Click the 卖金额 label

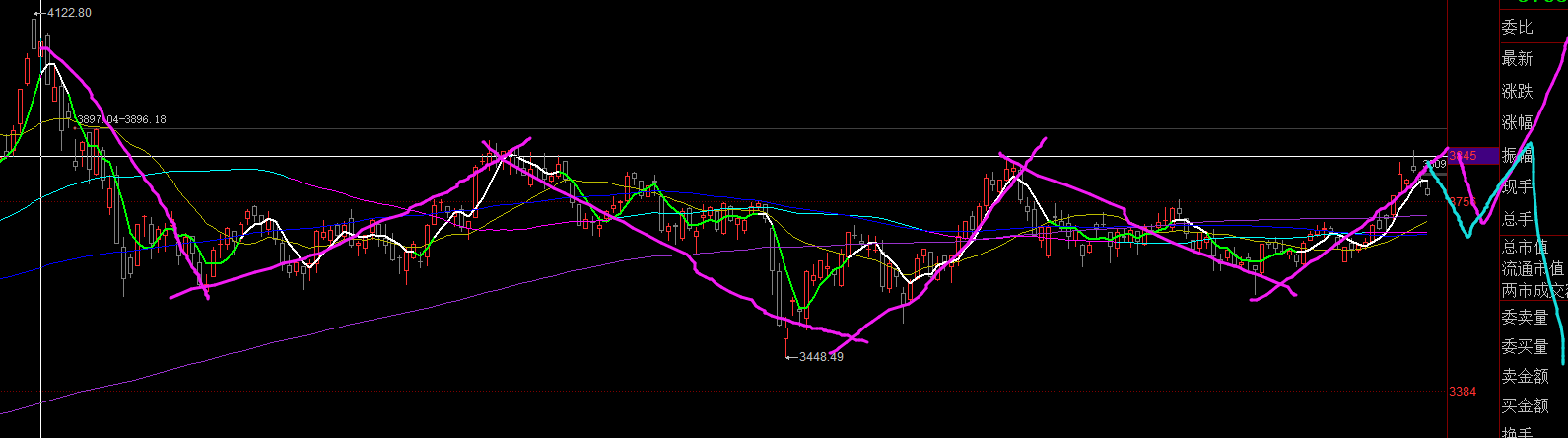[x=1525, y=376]
